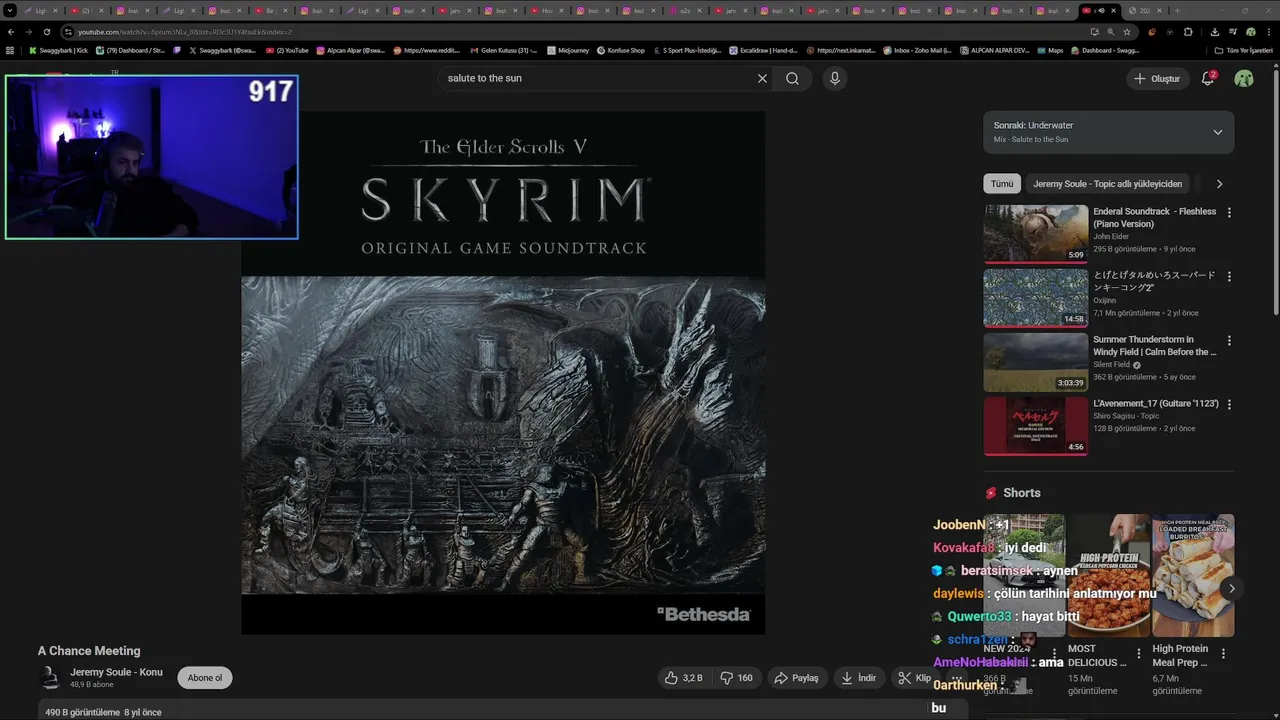Clear the search box with the X

point(762,78)
